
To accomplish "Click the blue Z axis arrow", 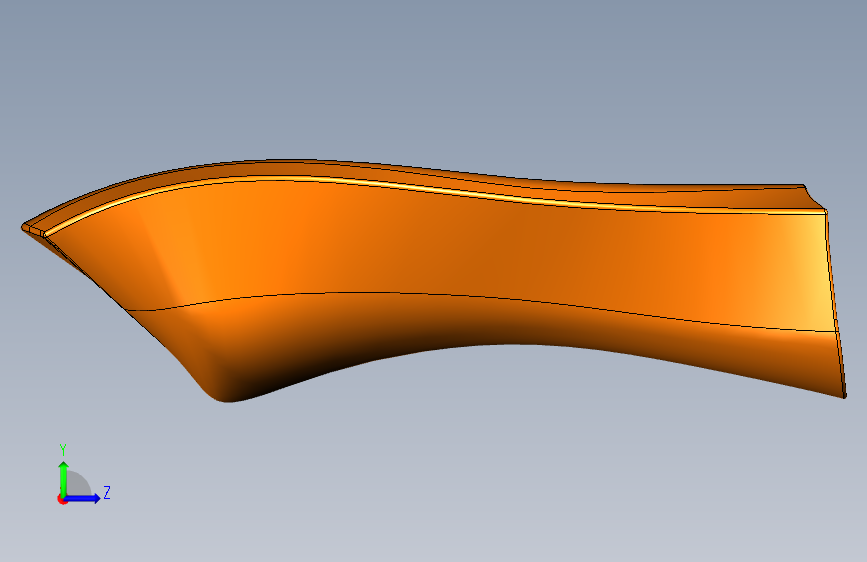I will click(82, 498).
